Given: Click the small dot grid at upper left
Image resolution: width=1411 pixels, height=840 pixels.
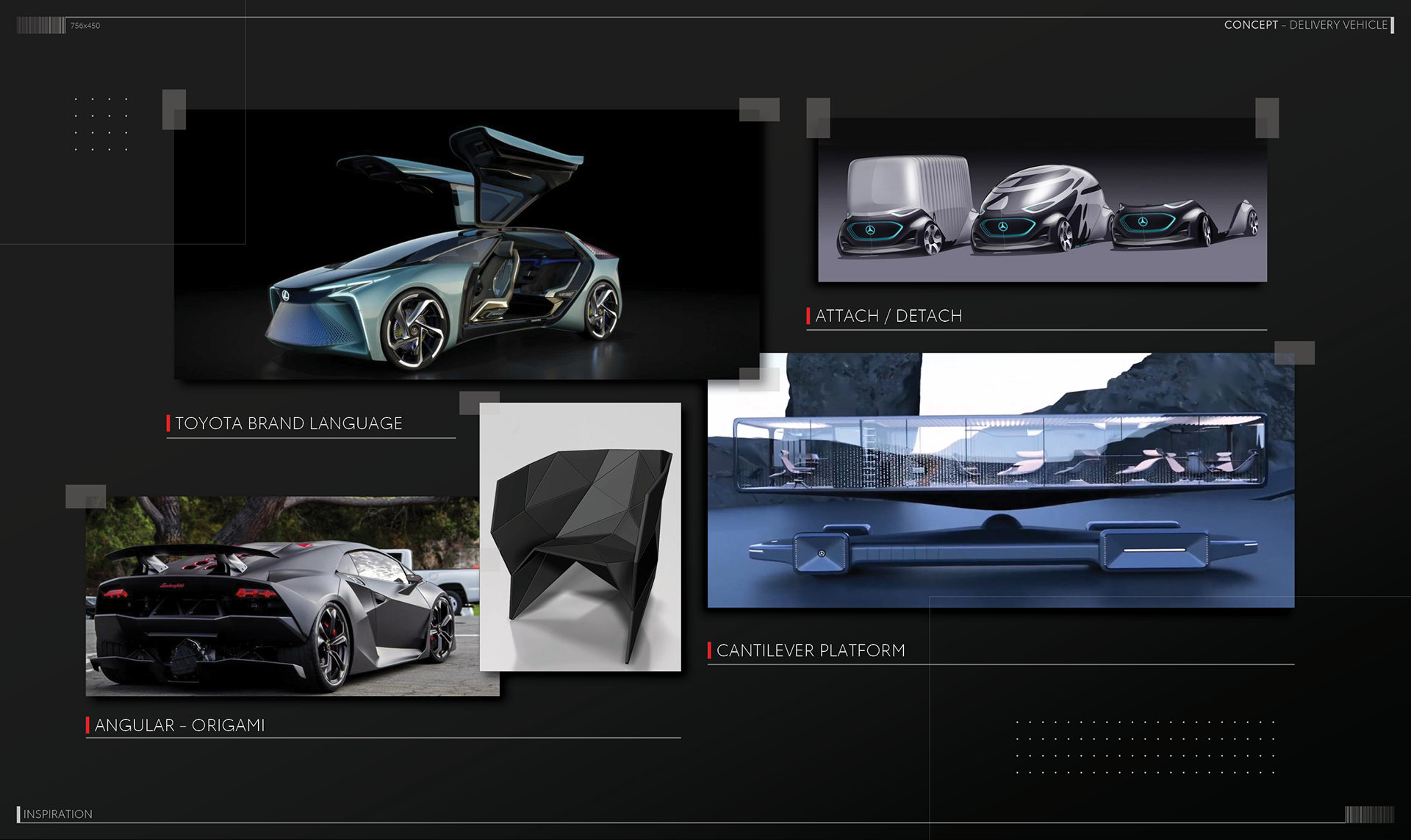Looking at the screenshot, I should [x=101, y=124].
